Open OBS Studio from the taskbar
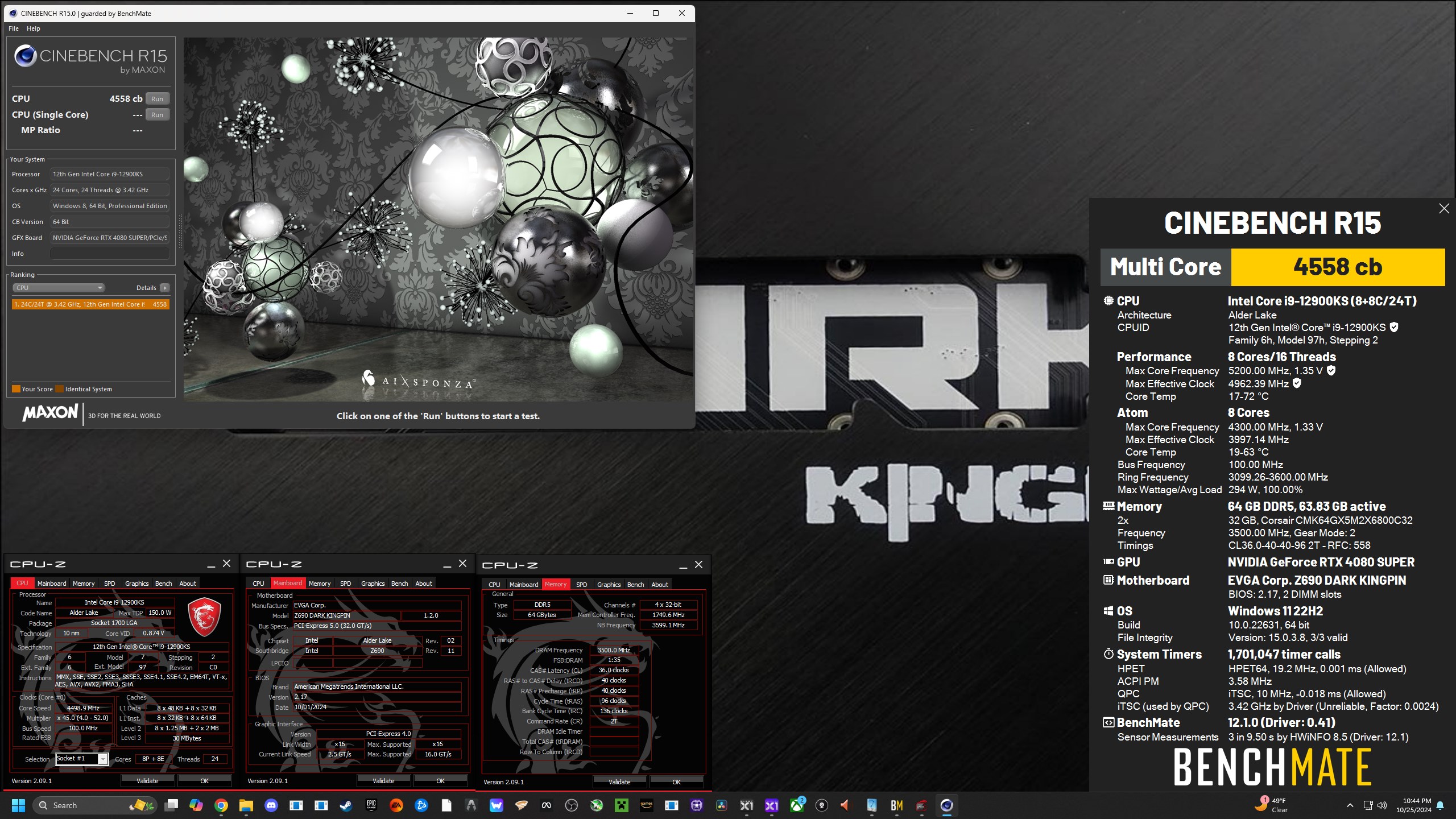Image resolution: width=1456 pixels, height=819 pixels. (572, 805)
